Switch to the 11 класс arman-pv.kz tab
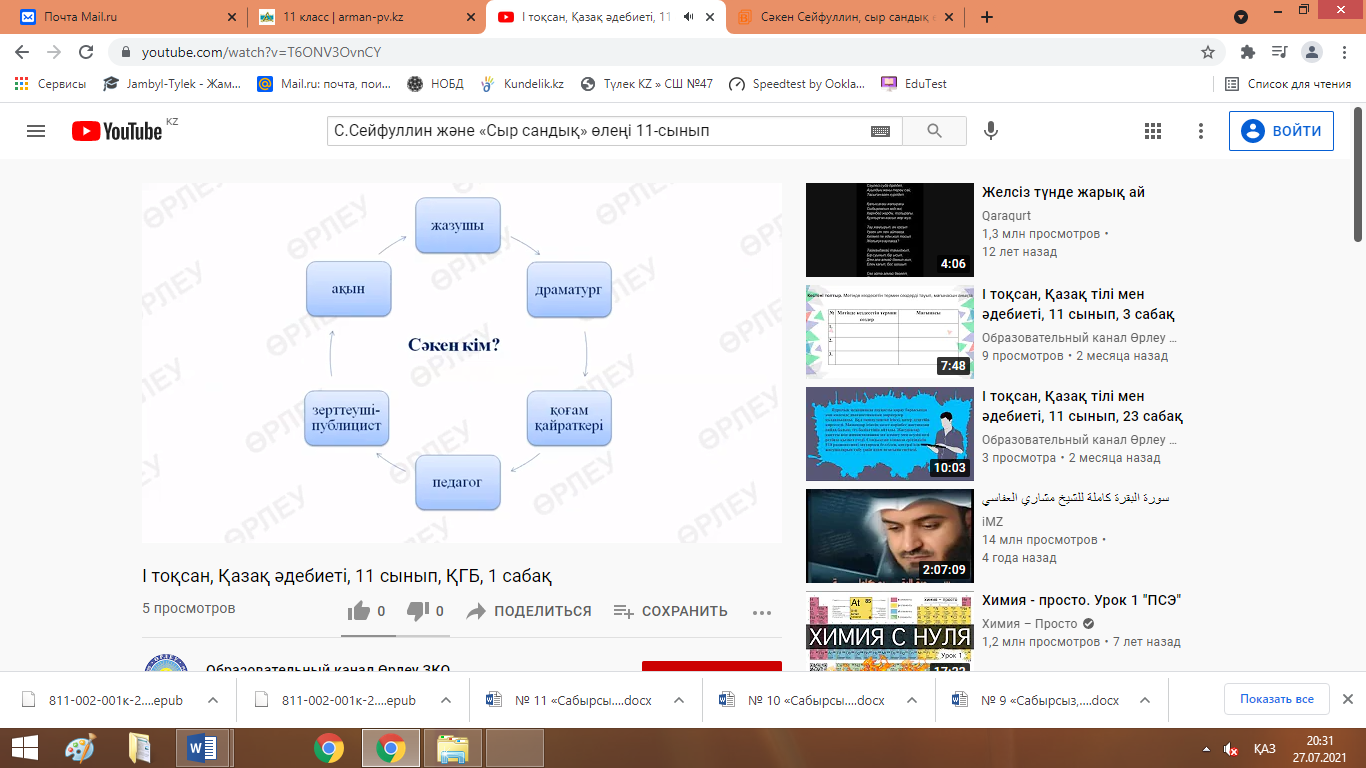The width and height of the screenshot is (1366, 768). (366, 17)
